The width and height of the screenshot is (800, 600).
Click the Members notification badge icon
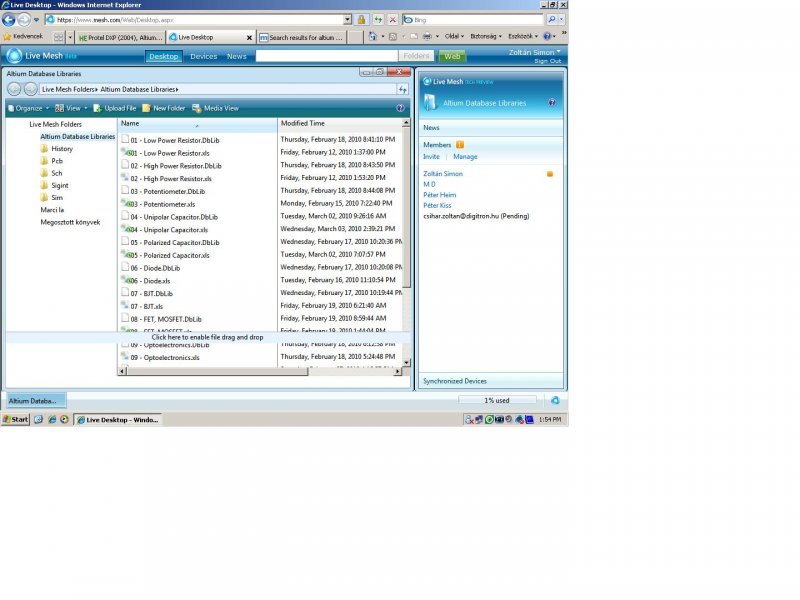460,145
